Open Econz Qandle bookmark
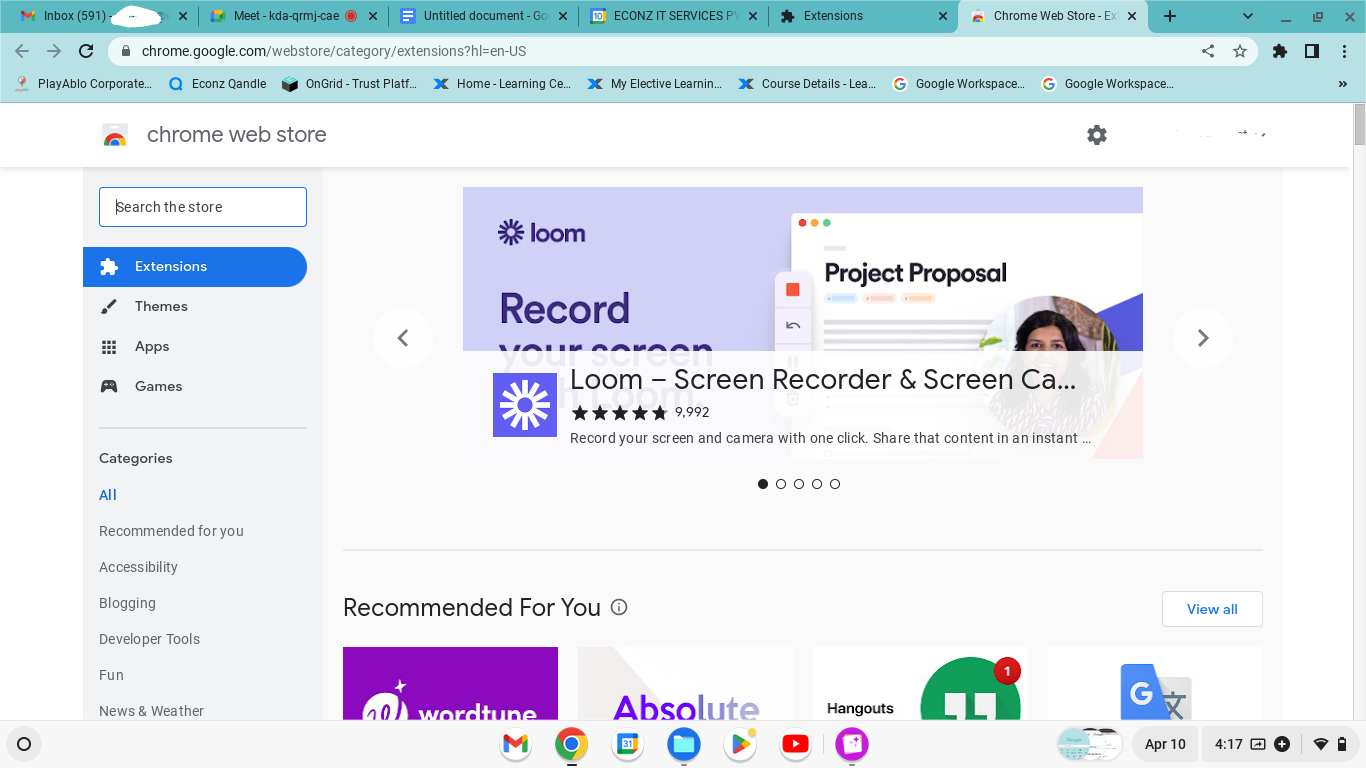 (217, 84)
